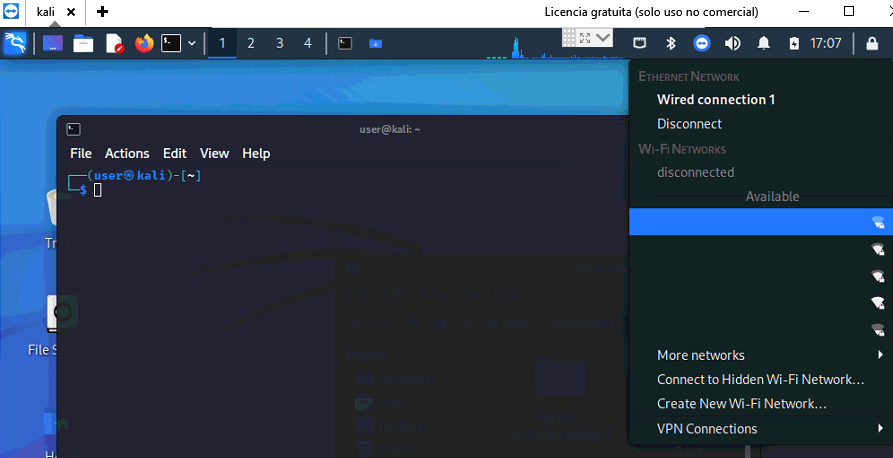This screenshot has height=458, width=893.
Task: Open the Bluetooth tray icon
Action: 671,43
